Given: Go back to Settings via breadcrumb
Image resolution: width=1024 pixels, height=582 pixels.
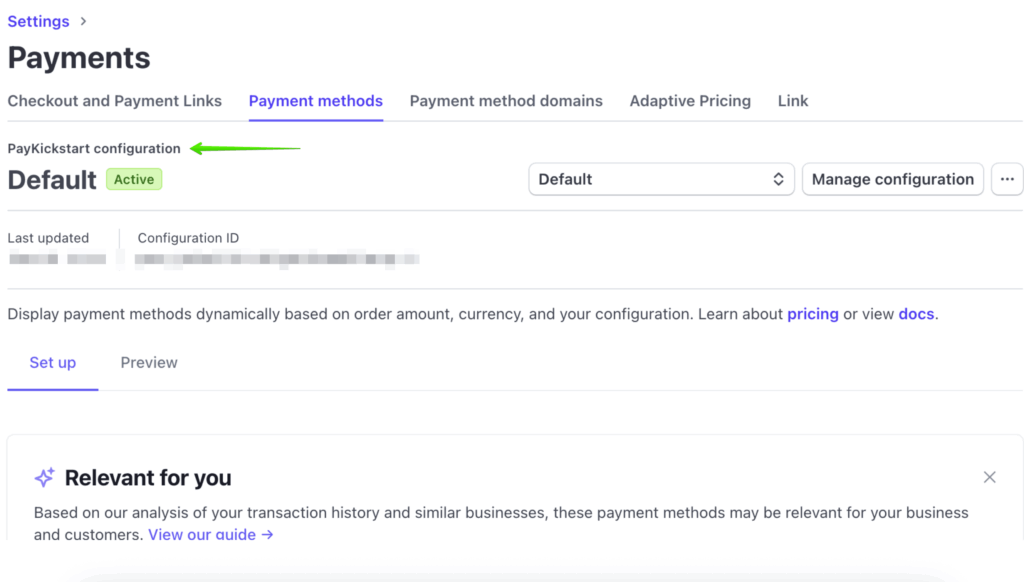Looking at the screenshot, I should tap(38, 21).
